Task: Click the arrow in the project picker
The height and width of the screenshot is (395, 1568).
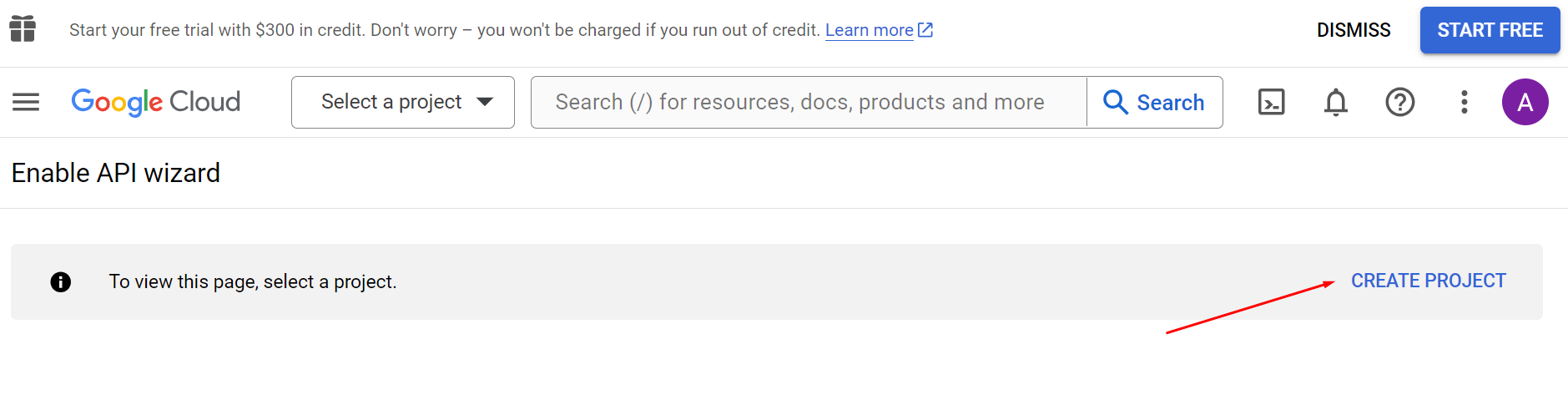Action: point(485,102)
